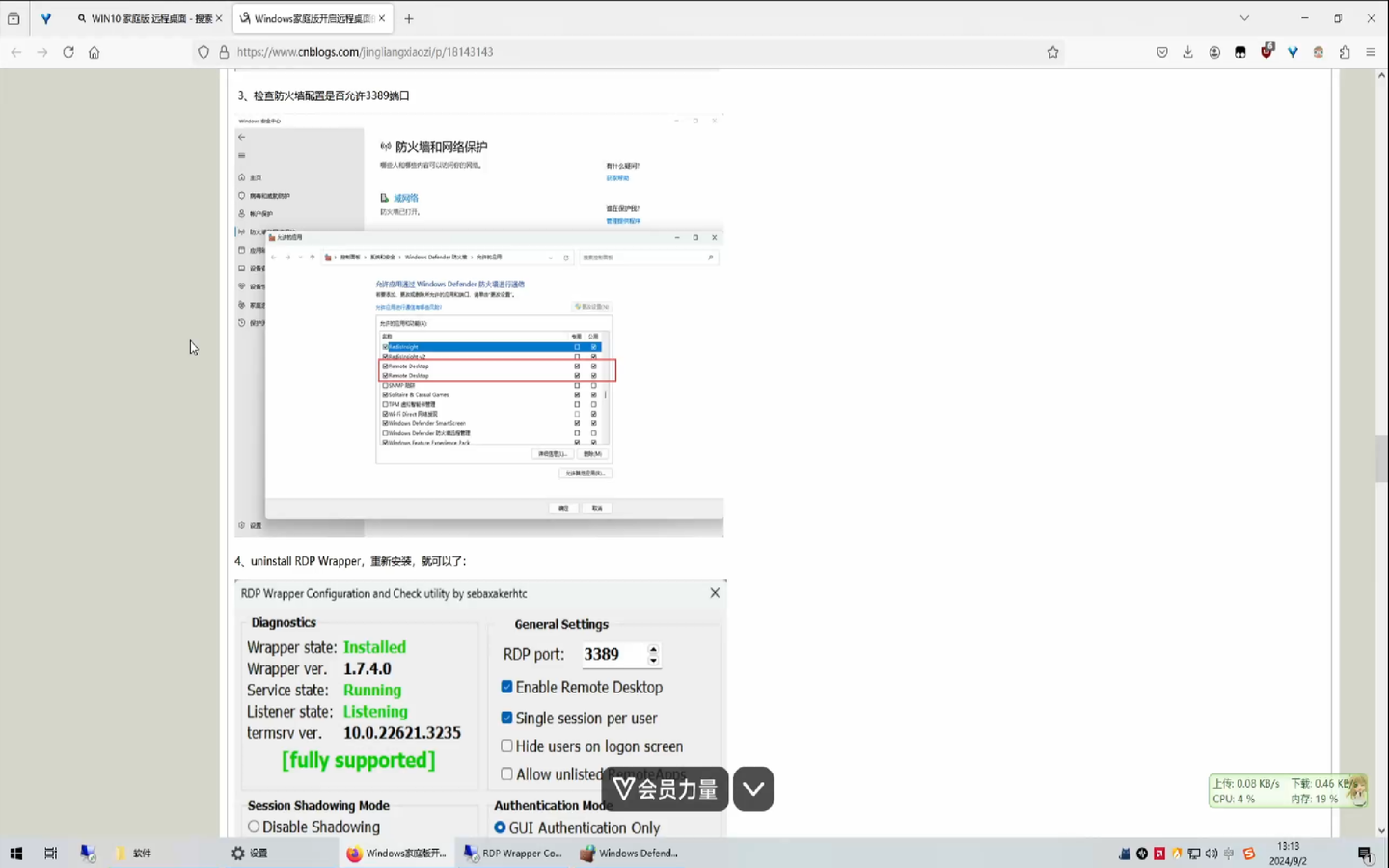
Task: Expand the list all tabs chevron
Action: 1244,18
